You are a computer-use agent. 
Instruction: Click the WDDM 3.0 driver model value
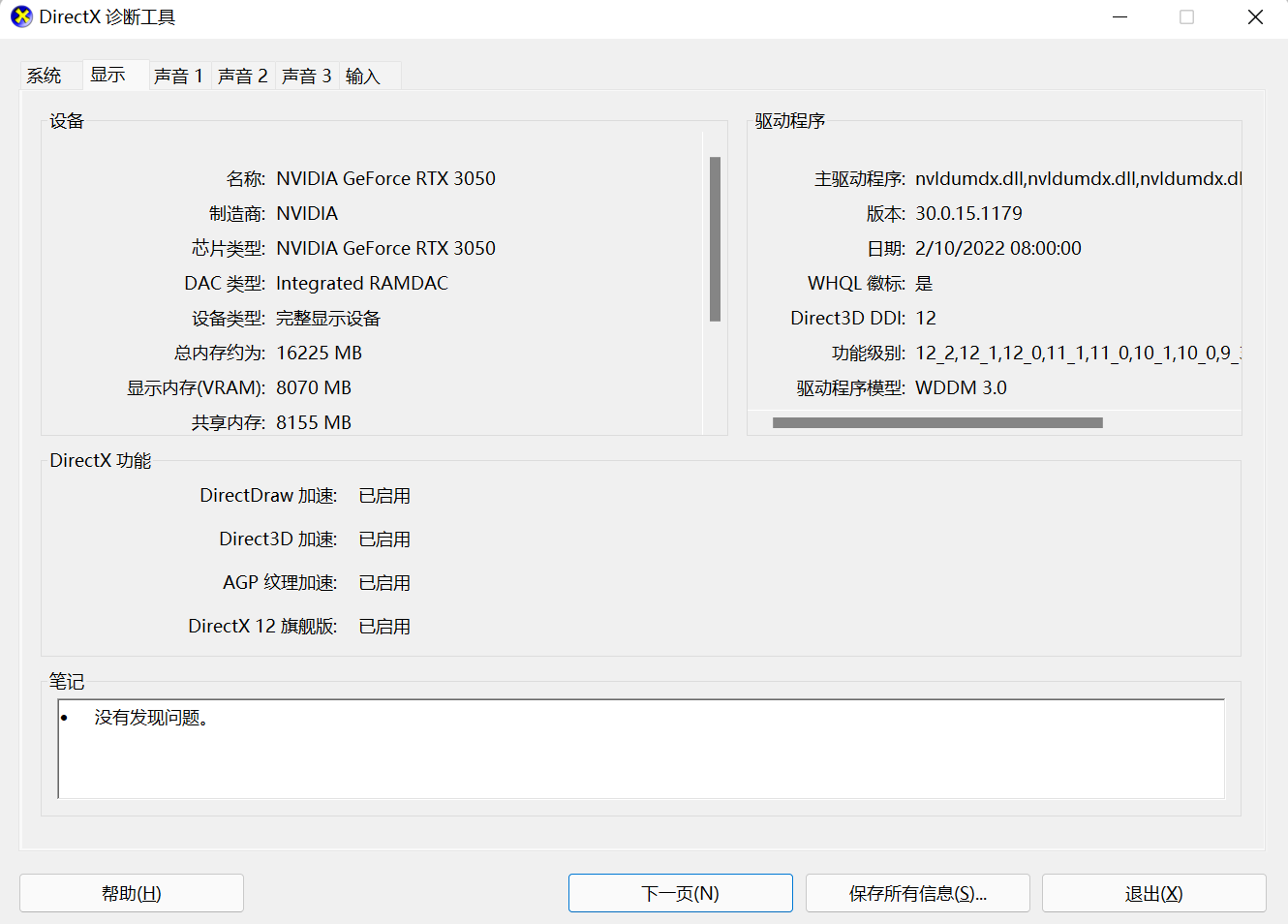(961, 387)
